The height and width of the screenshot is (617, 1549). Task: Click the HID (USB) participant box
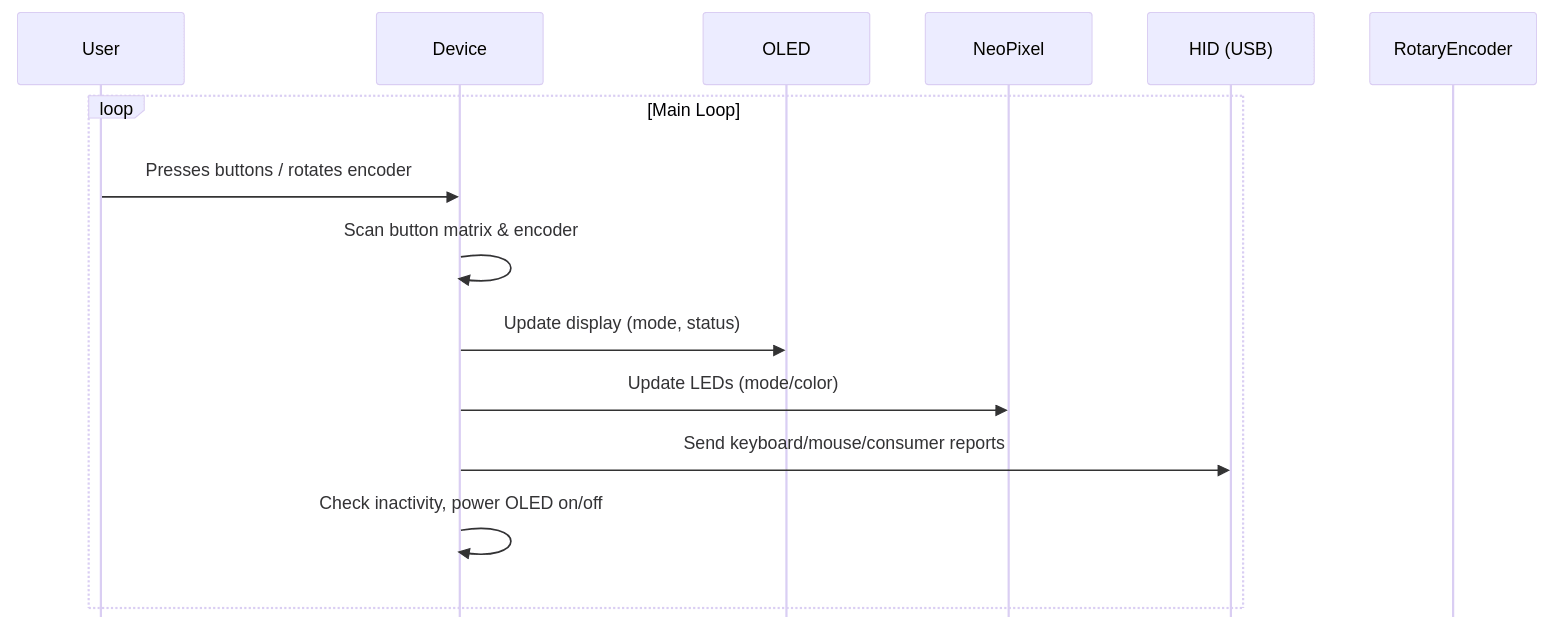[x=1230, y=49]
